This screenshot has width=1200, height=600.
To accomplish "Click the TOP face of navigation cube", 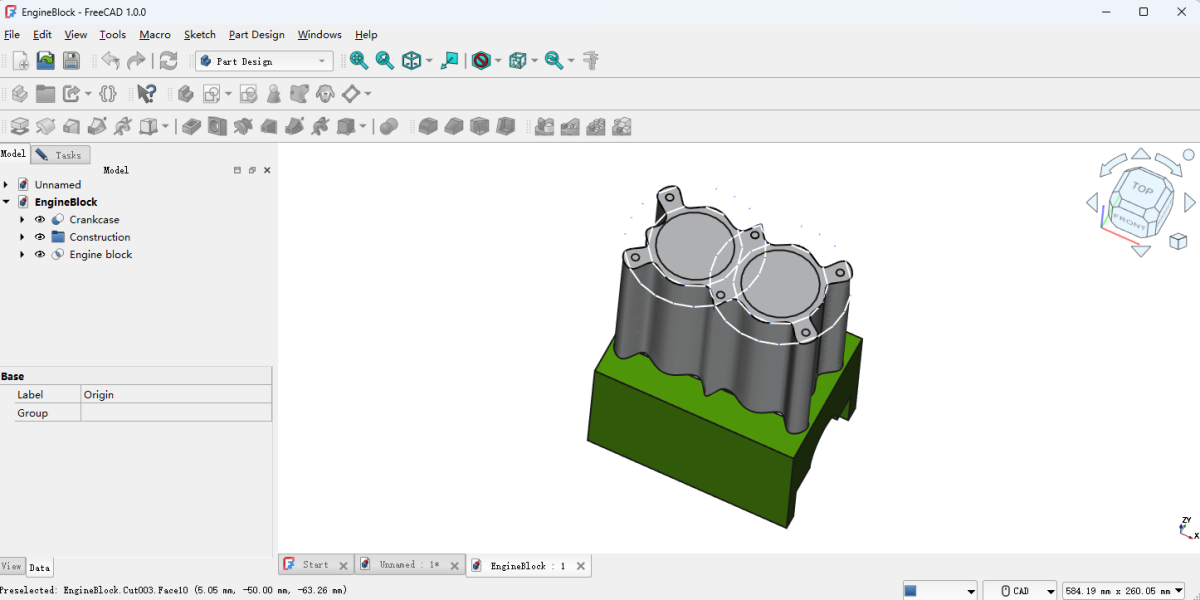I will coord(1142,189).
